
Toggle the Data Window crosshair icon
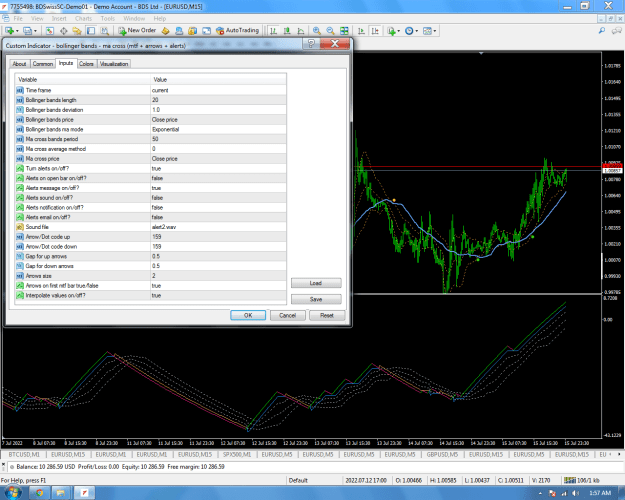(63, 31)
